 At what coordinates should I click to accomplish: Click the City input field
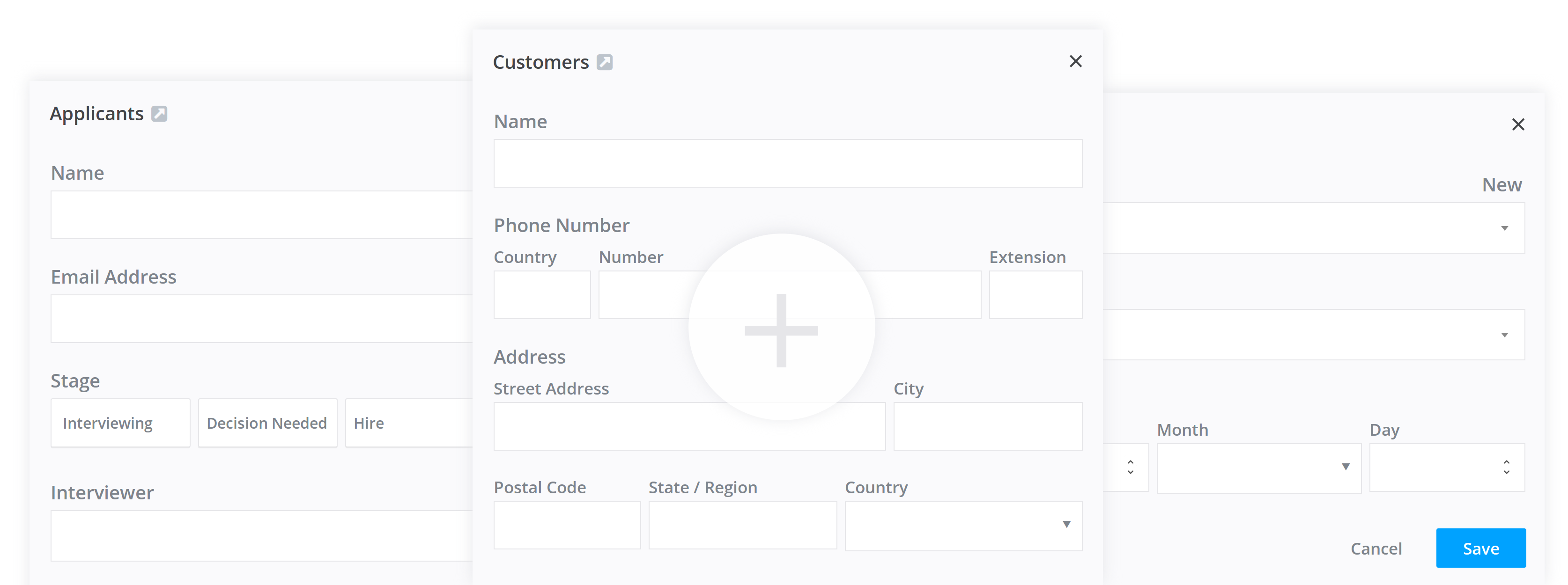point(987,426)
